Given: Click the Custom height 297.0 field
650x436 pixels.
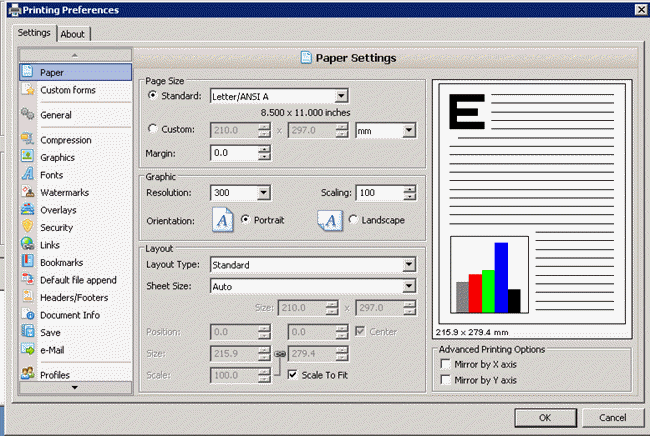Looking at the screenshot, I should point(312,131).
